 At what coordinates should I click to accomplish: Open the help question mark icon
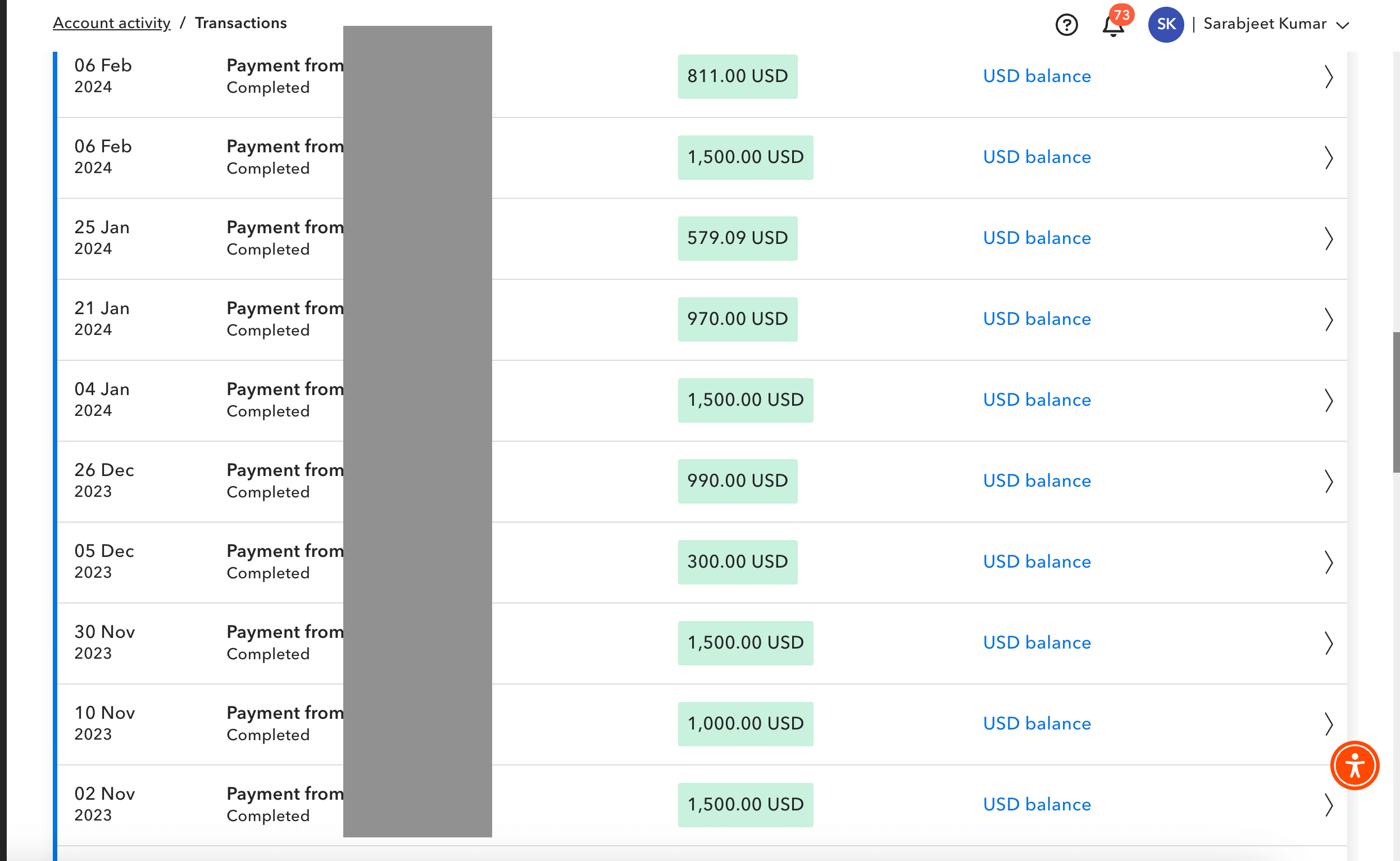coord(1066,25)
